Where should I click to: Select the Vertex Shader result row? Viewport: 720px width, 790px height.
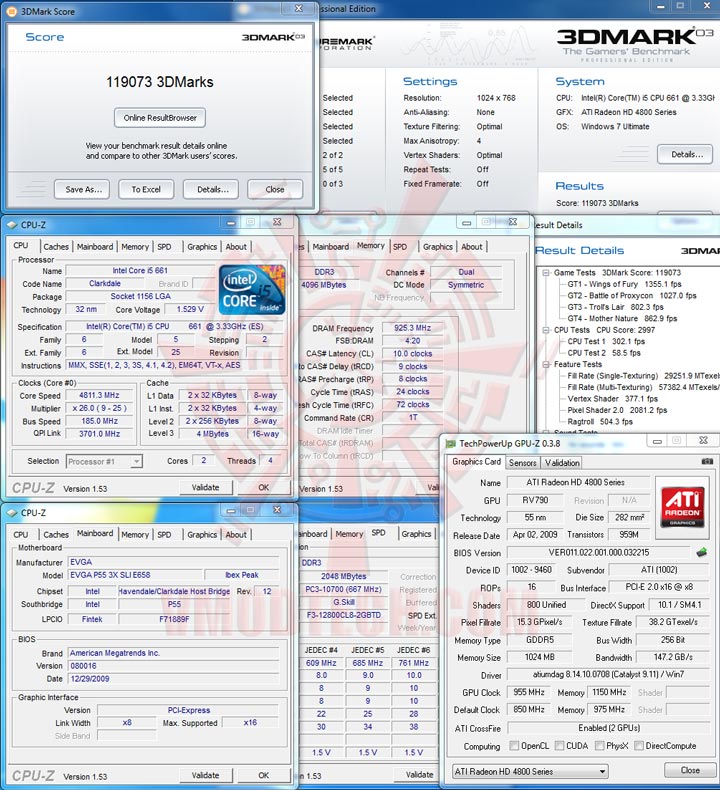pyautogui.click(x=613, y=399)
